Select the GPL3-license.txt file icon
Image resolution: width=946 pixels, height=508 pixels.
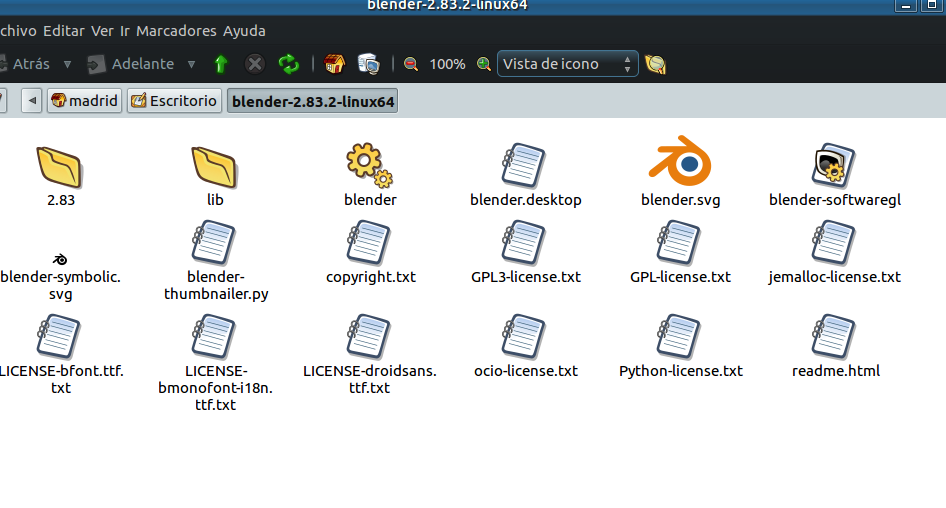[523, 243]
